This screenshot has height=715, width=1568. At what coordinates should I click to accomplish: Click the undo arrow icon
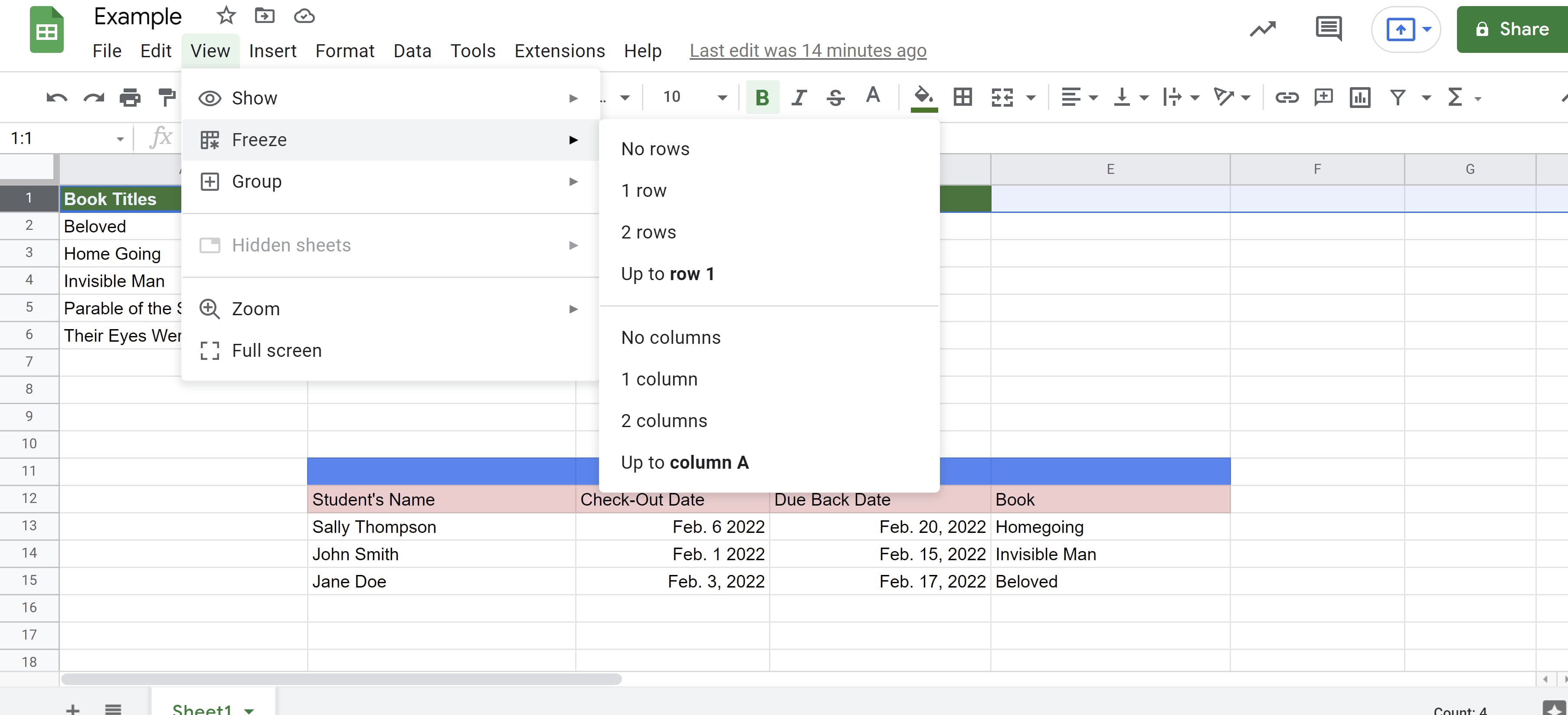coord(57,98)
